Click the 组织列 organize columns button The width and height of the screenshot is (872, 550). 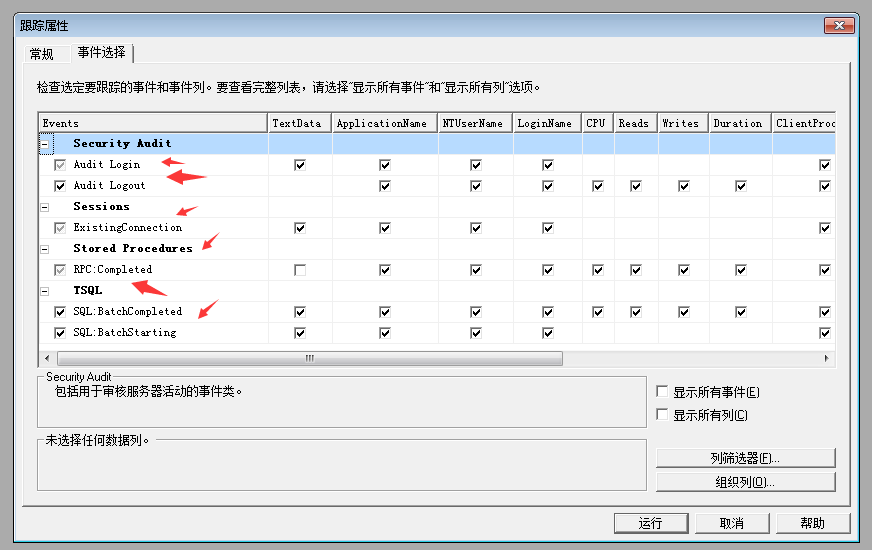(x=745, y=482)
